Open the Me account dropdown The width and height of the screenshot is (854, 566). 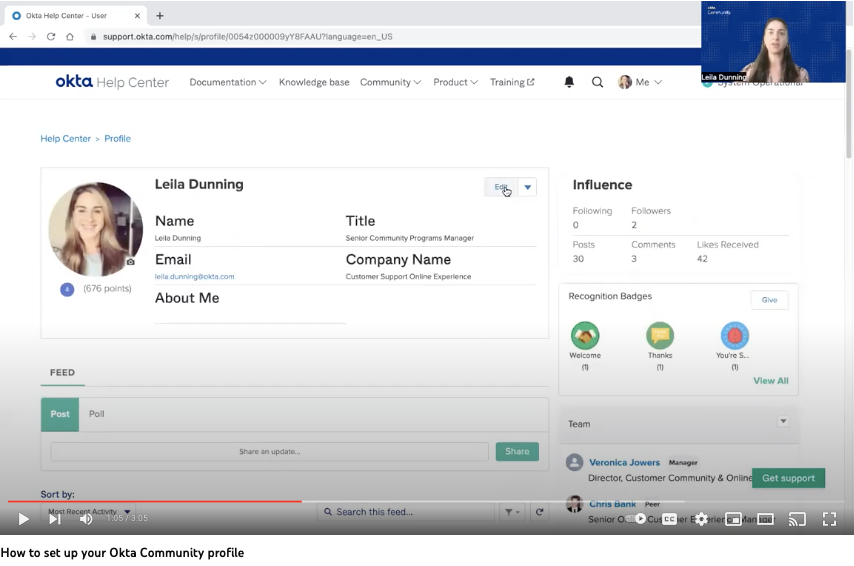[640, 82]
